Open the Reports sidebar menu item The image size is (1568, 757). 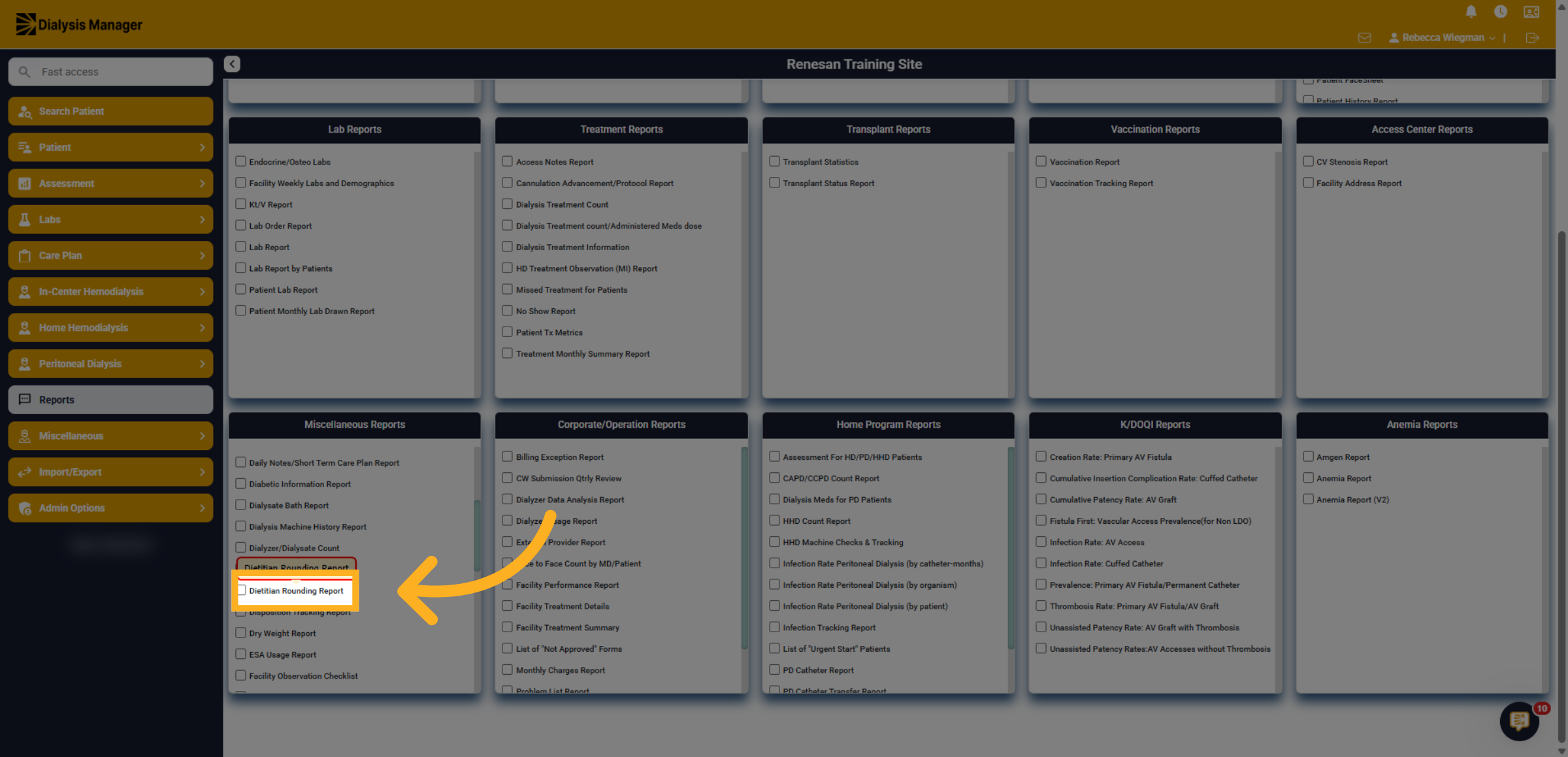[x=110, y=400]
